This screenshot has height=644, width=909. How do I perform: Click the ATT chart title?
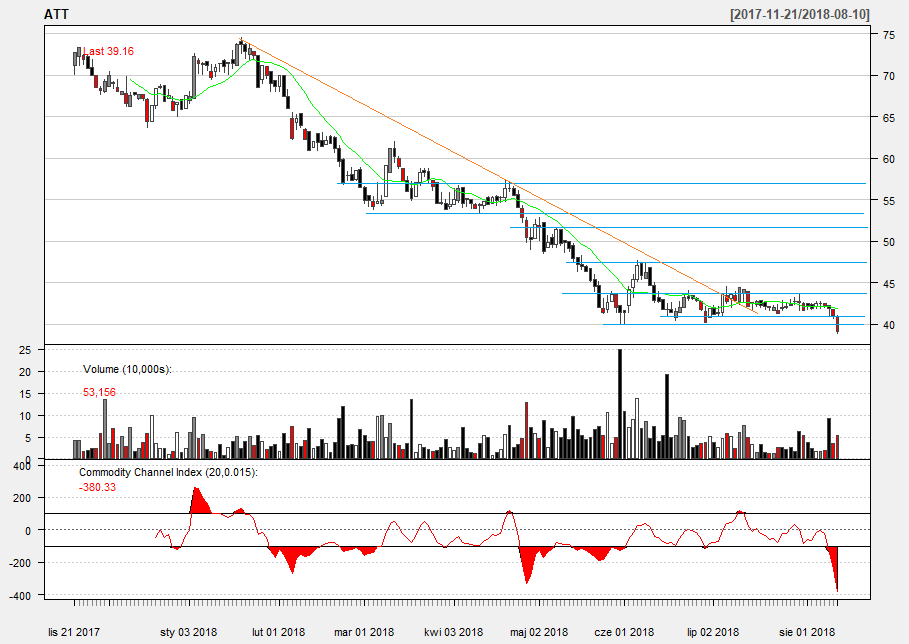[56, 14]
